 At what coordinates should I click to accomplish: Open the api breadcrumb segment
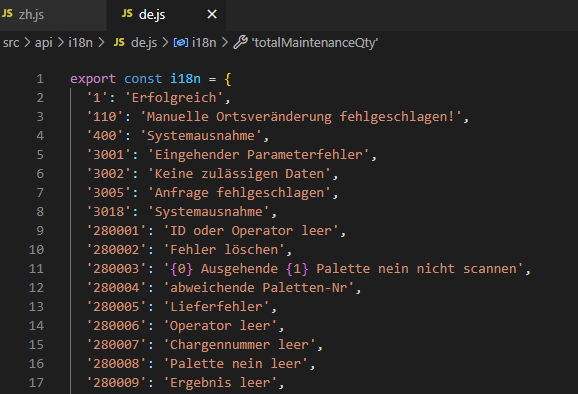point(43,43)
